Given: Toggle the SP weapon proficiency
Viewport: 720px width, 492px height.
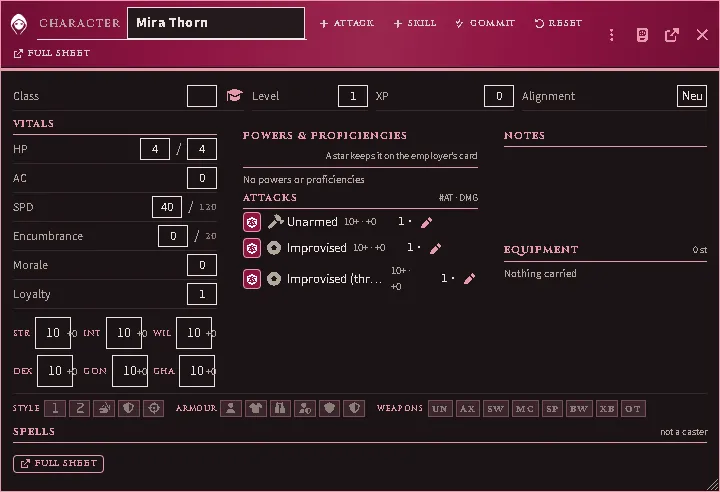Looking at the screenshot, I should pyautogui.click(x=552, y=409).
